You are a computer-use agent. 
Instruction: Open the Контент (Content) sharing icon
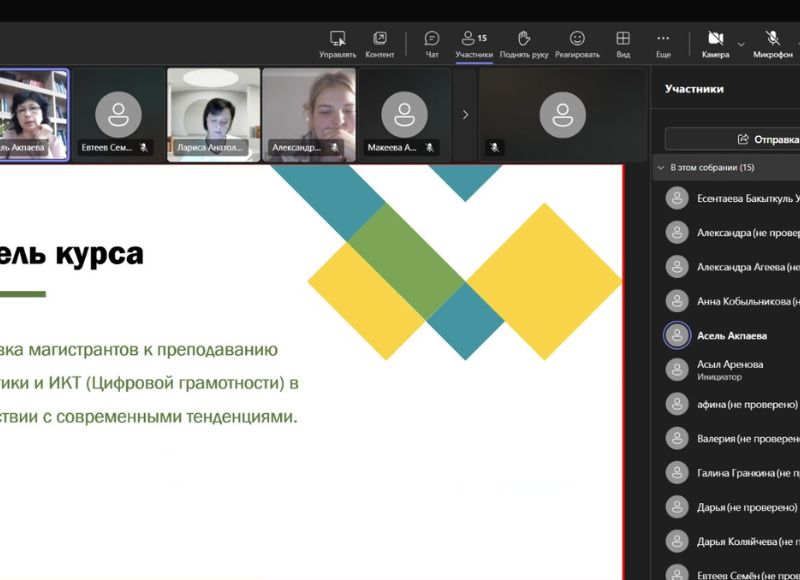pyautogui.click(x=380, y=44)
